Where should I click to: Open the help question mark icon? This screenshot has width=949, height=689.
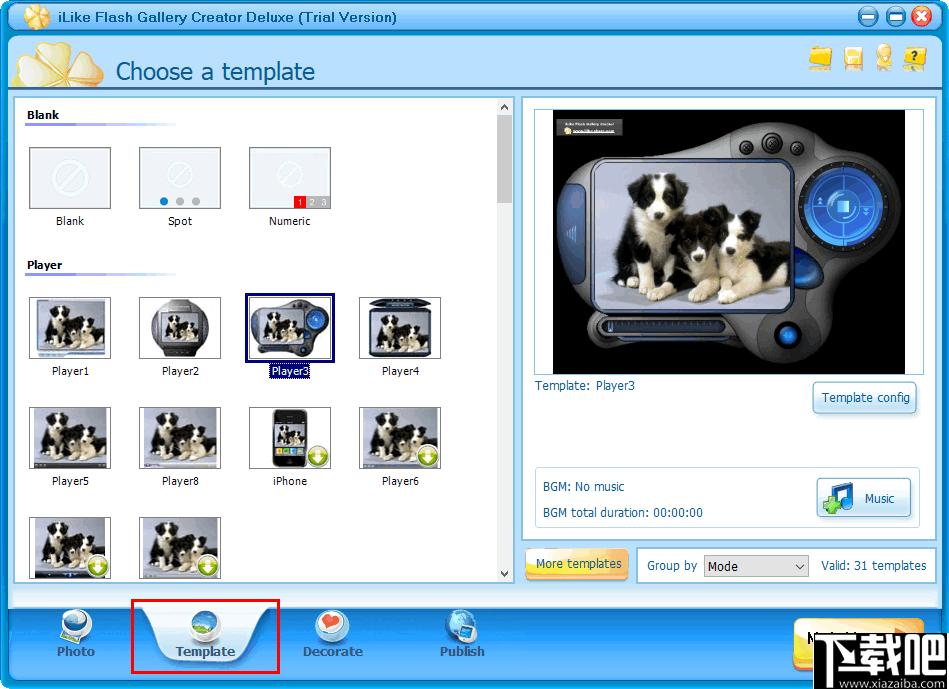click(x=915, y=58)
